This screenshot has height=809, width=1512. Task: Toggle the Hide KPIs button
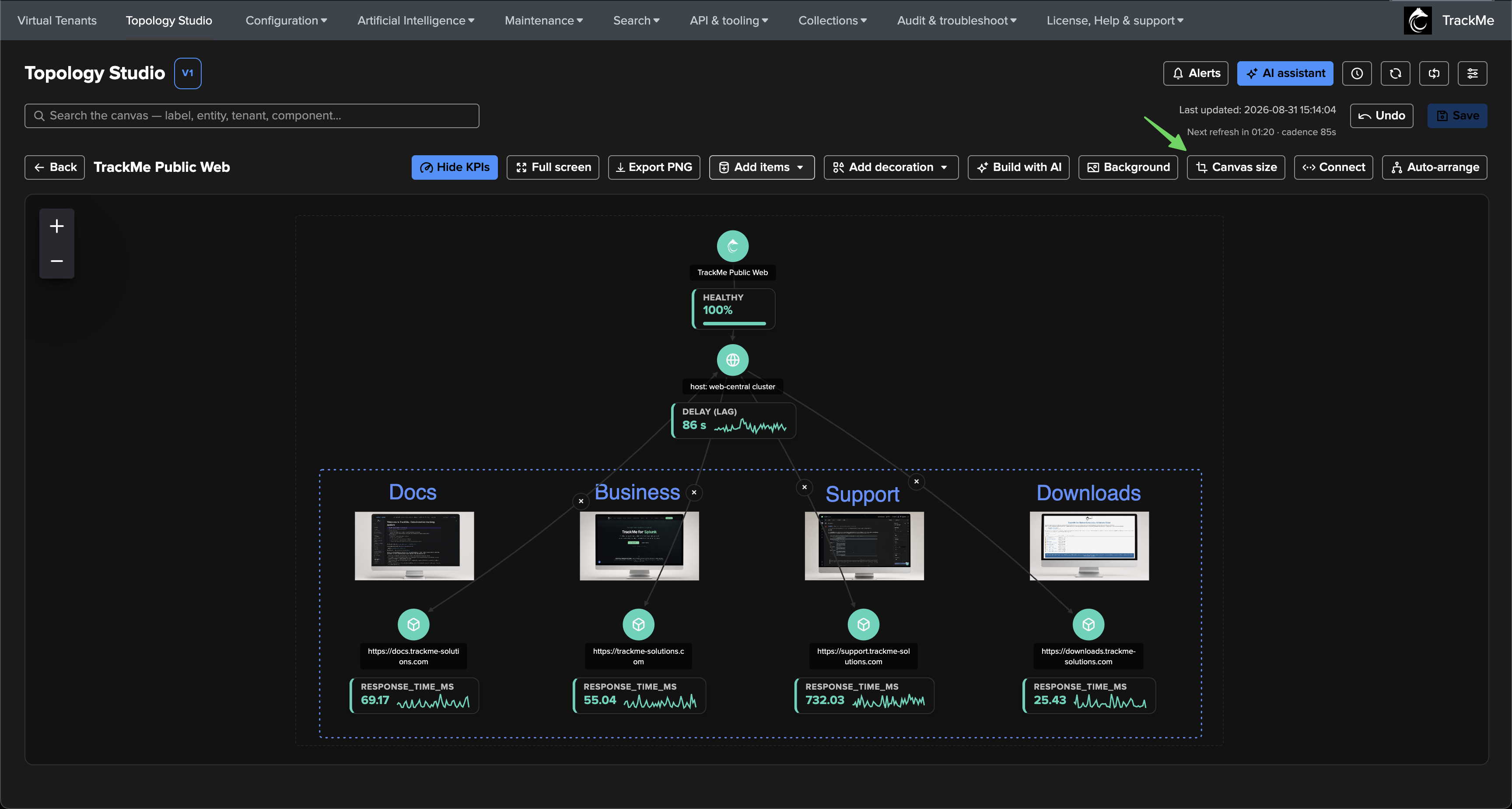454,167
